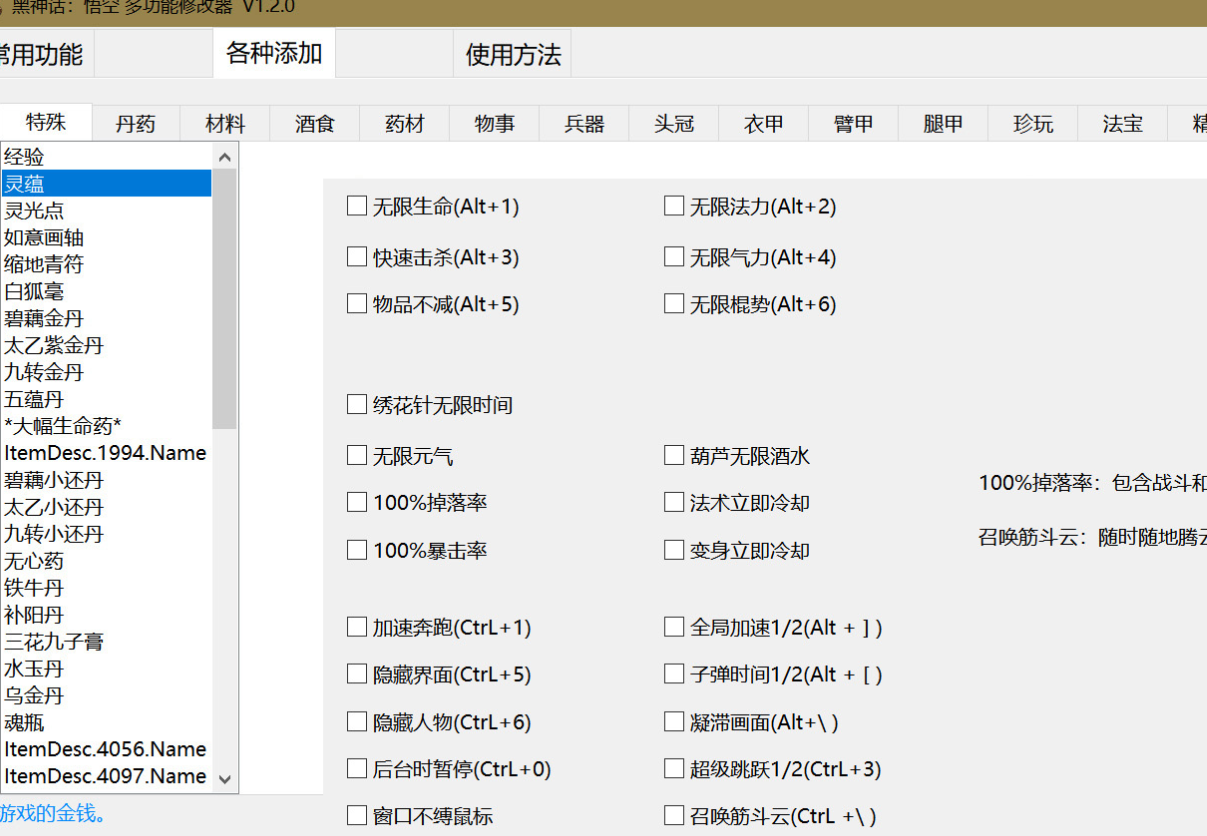1207x836 pixels.
Task: Check the 快速击杀 option
Action: [357, 257]
